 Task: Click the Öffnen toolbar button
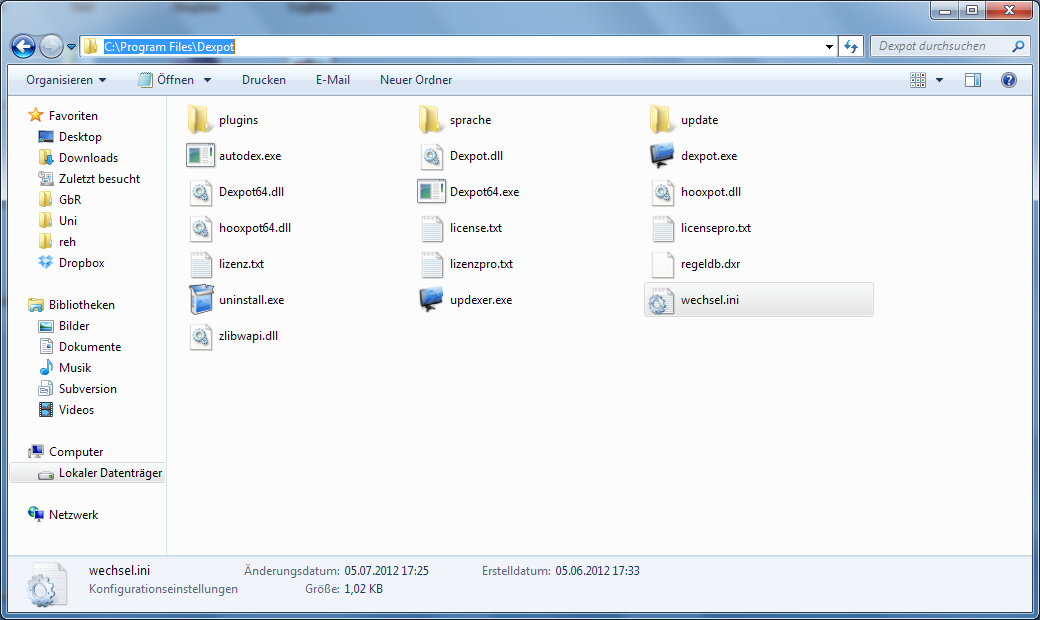pyautogui.click(x=166, y=80)
